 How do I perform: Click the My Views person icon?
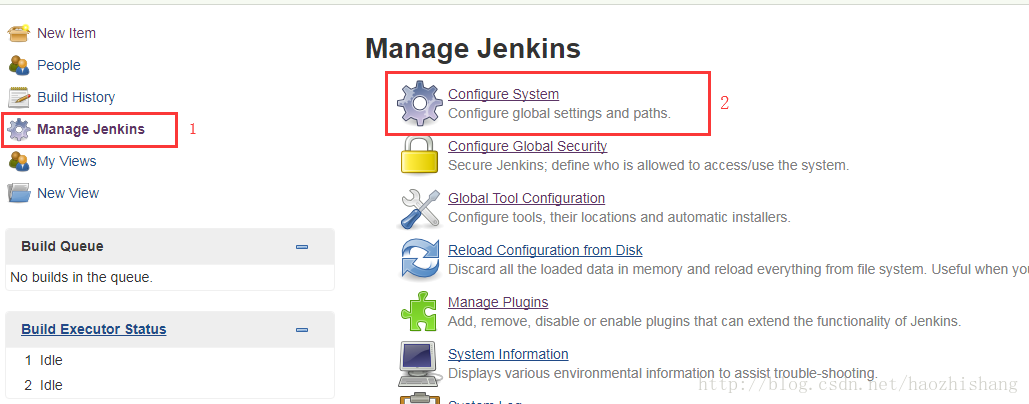click(x=18, y=161)
